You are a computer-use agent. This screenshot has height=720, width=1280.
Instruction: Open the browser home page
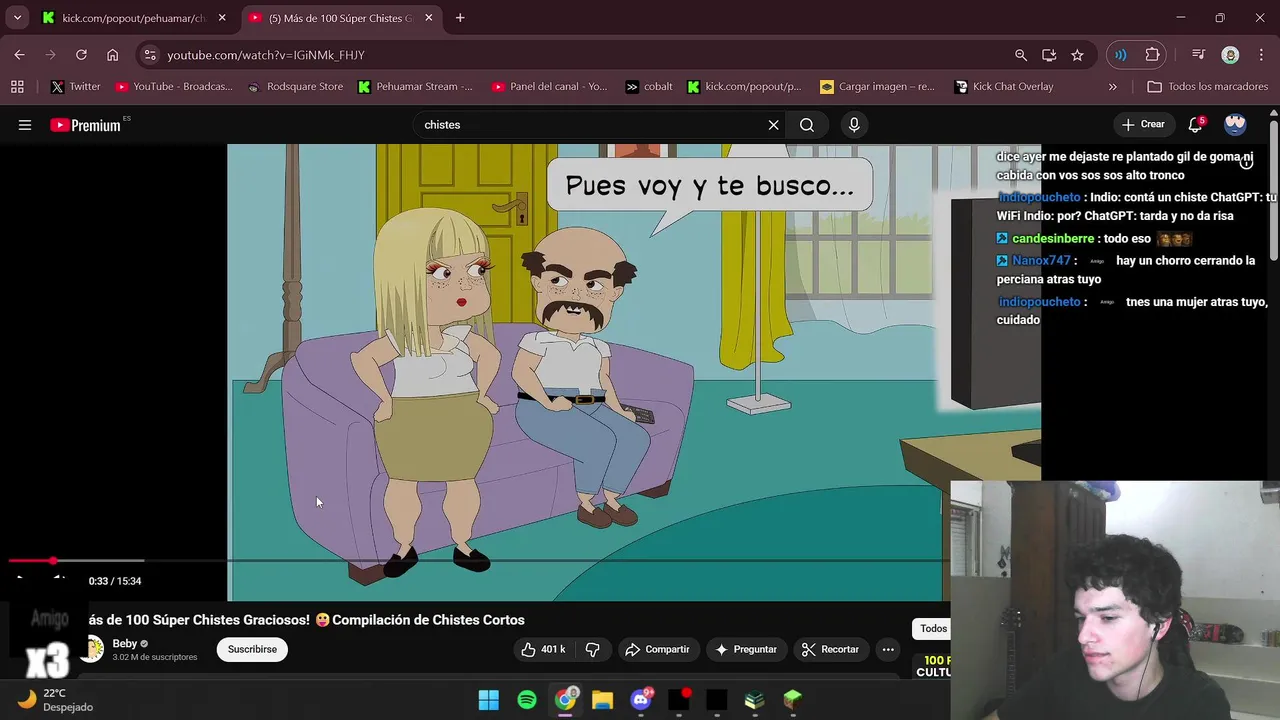(112, 55)
